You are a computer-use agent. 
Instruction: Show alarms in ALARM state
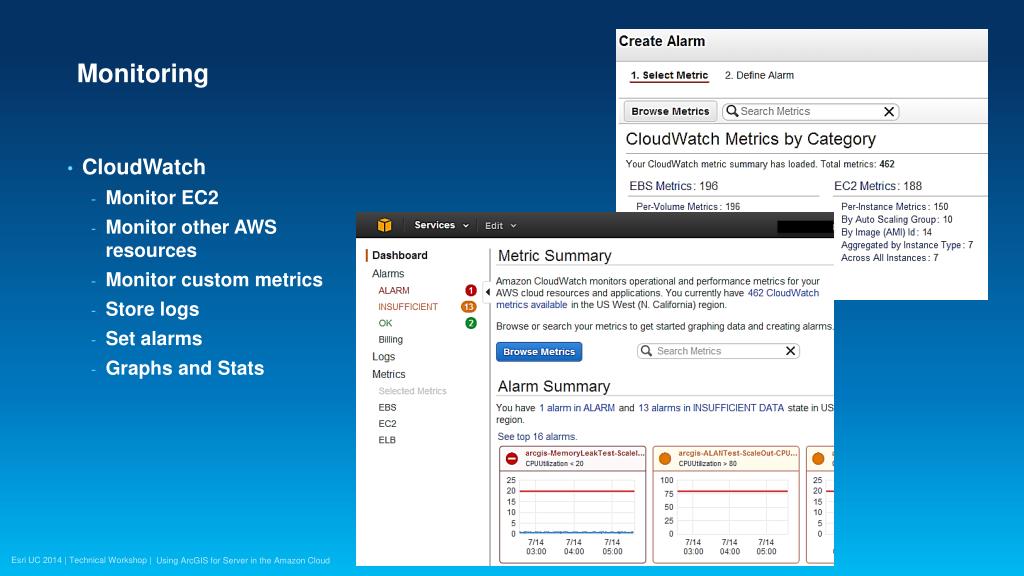point(394,291)
